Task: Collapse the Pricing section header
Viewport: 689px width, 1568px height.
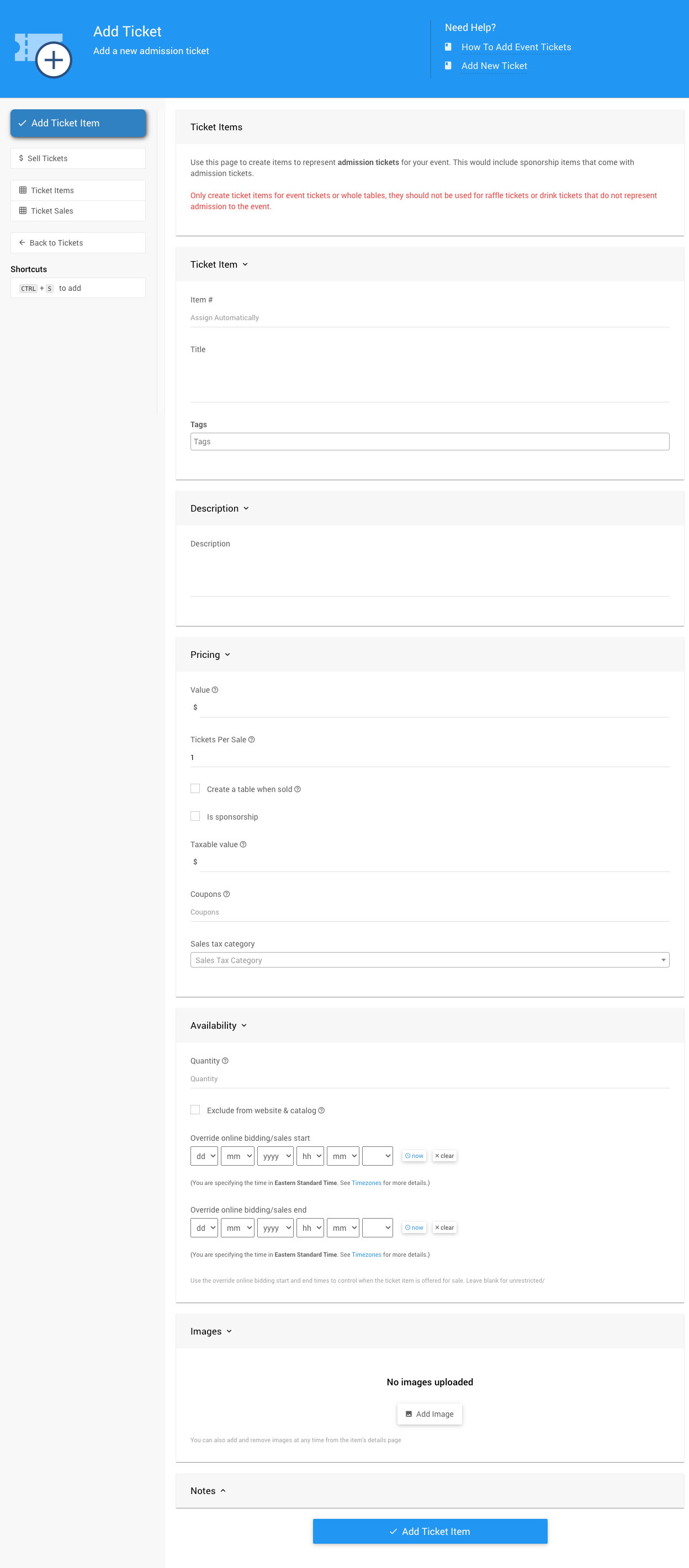Action: tap(210, 655)
